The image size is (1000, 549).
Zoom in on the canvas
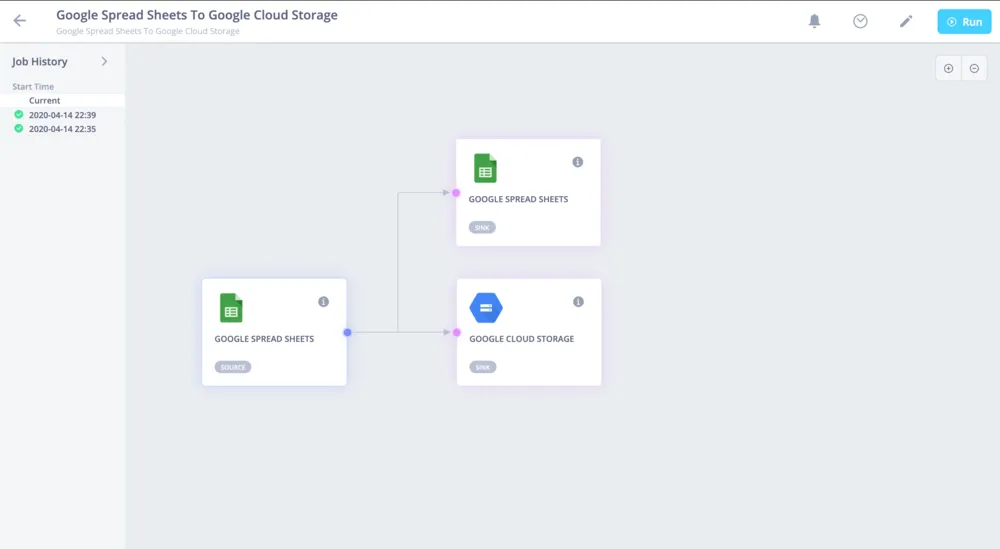coord(948,68)
